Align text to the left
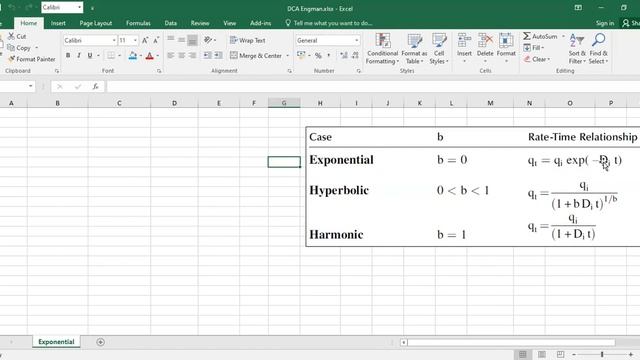640x360 pixels. [171, 56]
